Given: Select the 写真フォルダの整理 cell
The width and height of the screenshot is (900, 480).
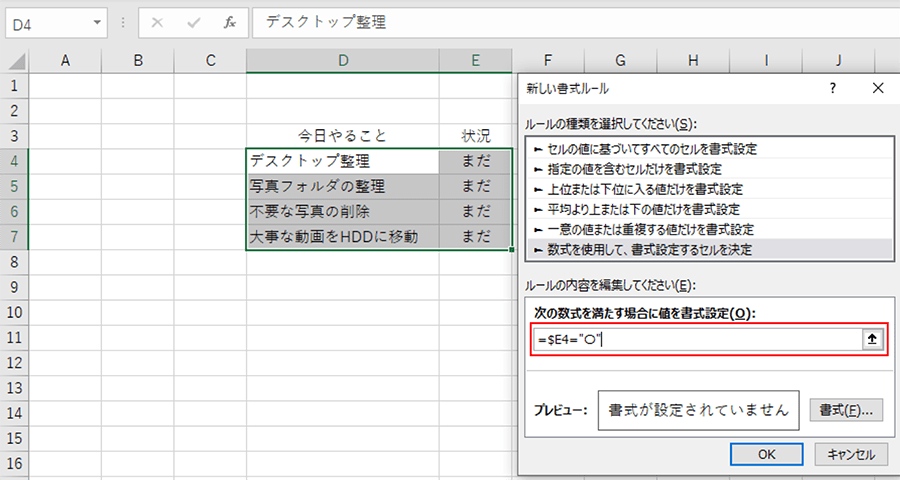Looking at the screenshot, I should 343,187.
